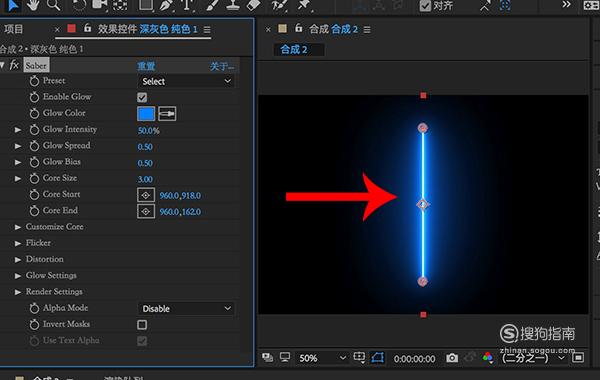Click the blue Glow Color swatch
This screenshot has width=600, height=380.
146,114
